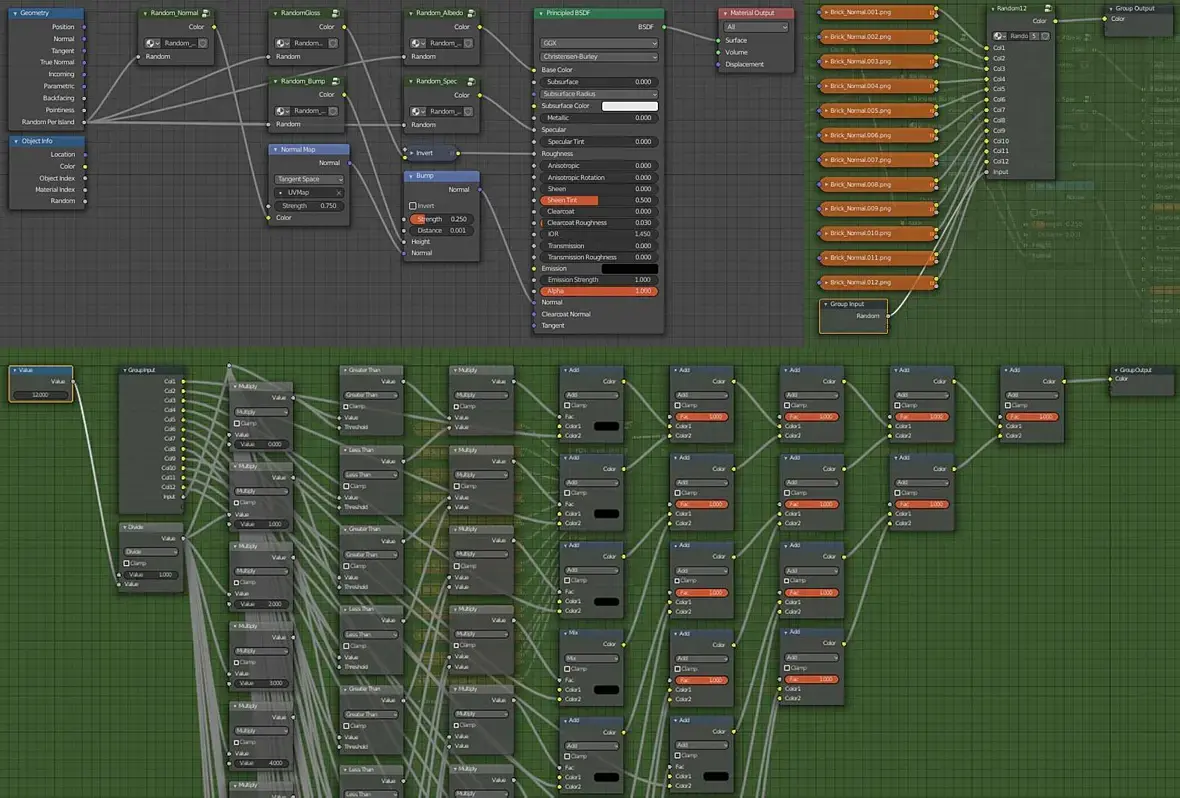This screenshot has height=798, width=1180.
Task: Click the node group icon on Random_Normal header
Action: click(x=205, y=13)
